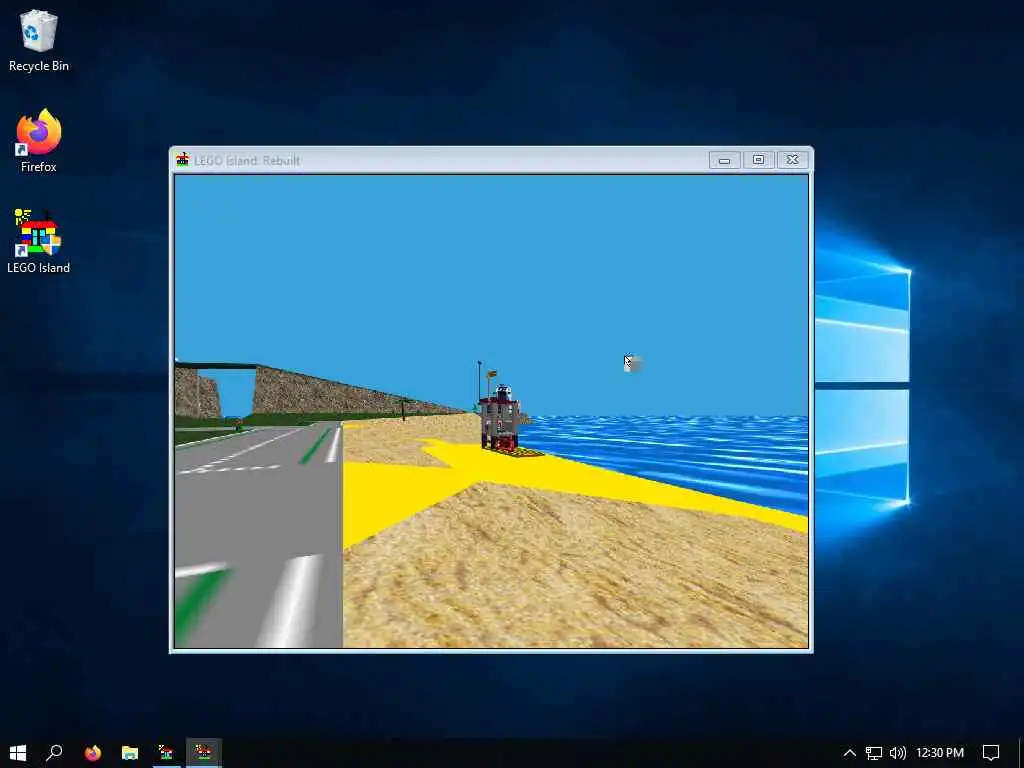Show hidden system tray icons
Screen dimensions: 1024x768
tap(850, 753)
